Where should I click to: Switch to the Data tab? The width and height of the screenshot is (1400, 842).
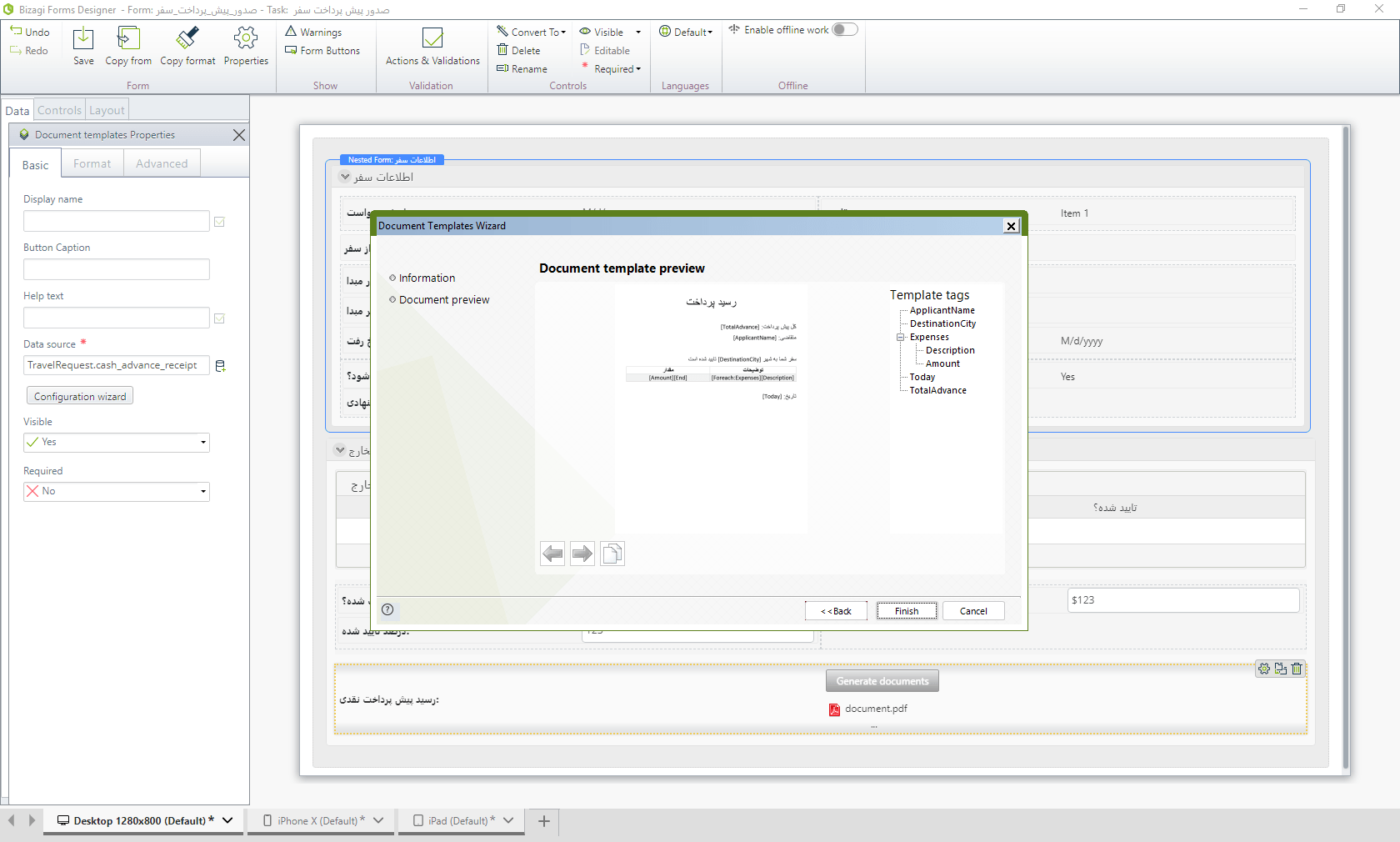coord(17,110)
